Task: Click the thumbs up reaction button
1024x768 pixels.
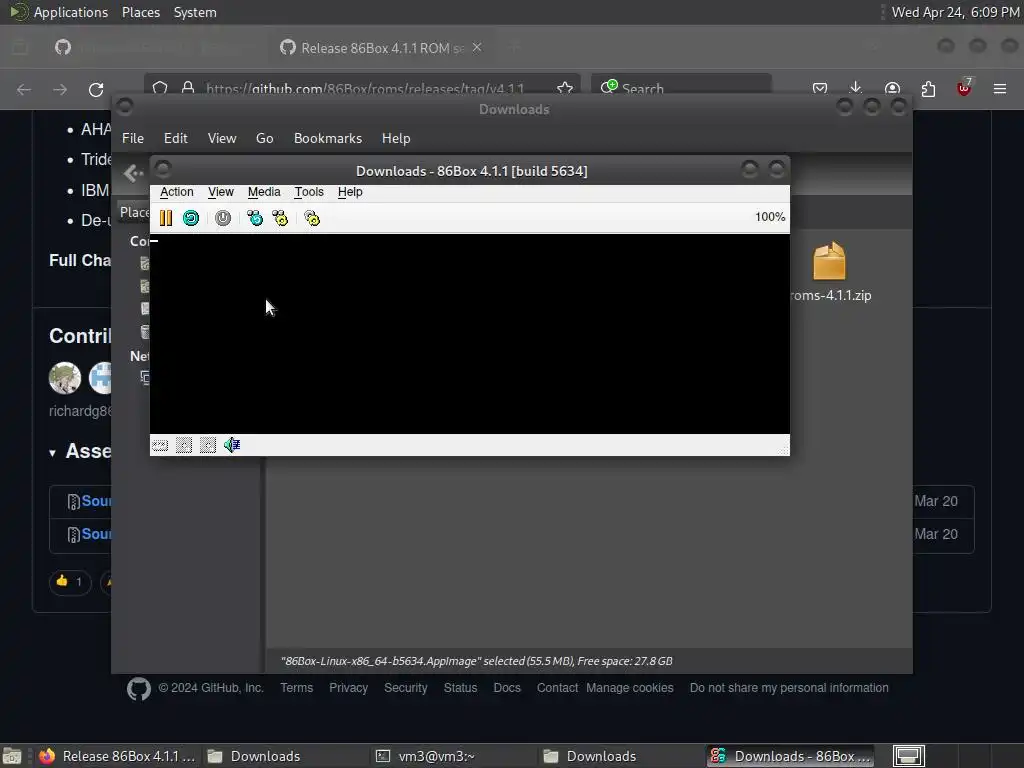Action: pos(70,581)
